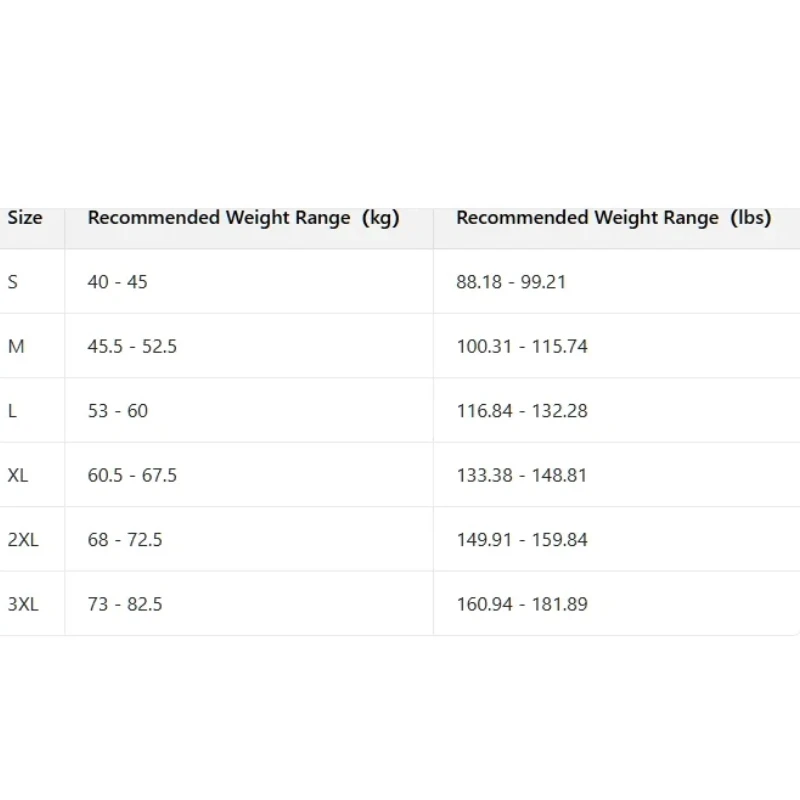
Task: Click the L size cell
Action: point(12,411)
